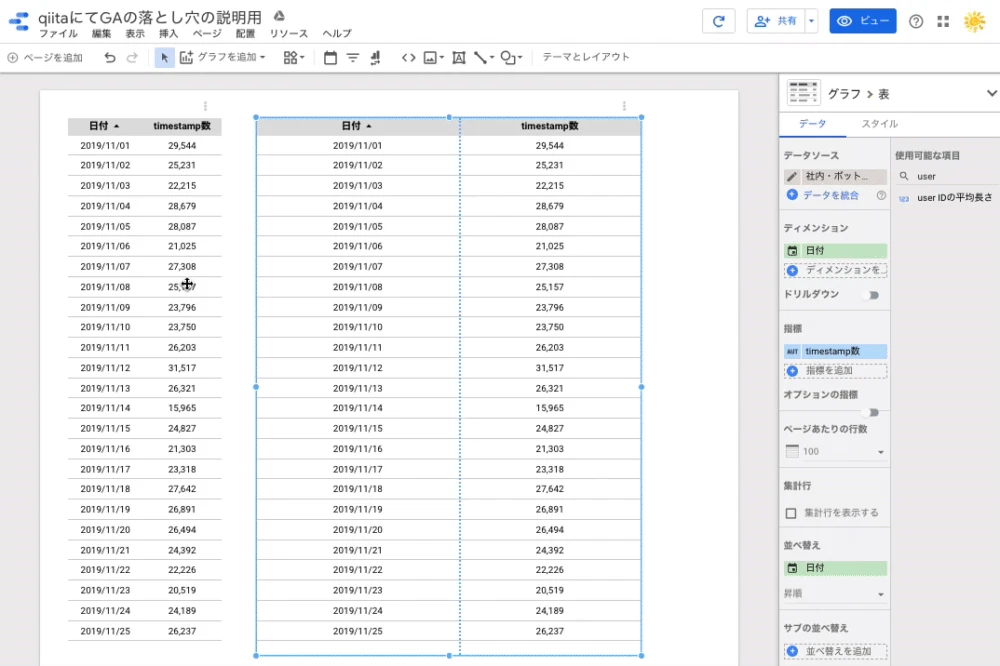The image size is (1000, 666).
Task: Open the ascending sort order dropdown
Action: 835,593
